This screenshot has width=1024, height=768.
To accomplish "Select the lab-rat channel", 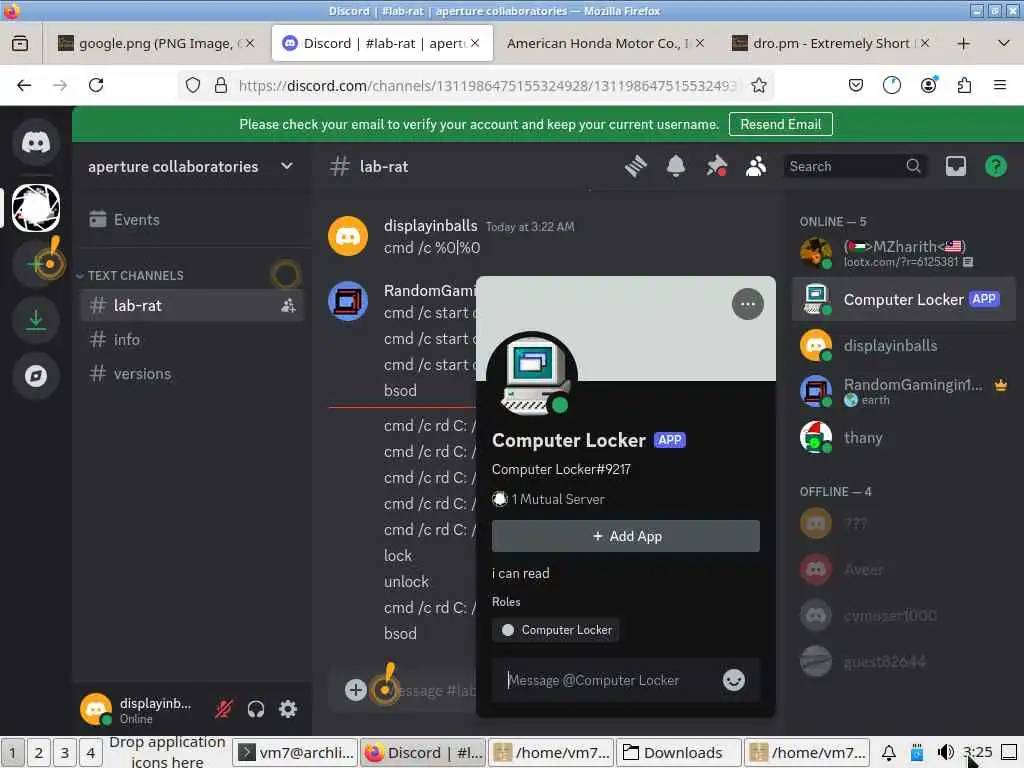I will (192, 305).
